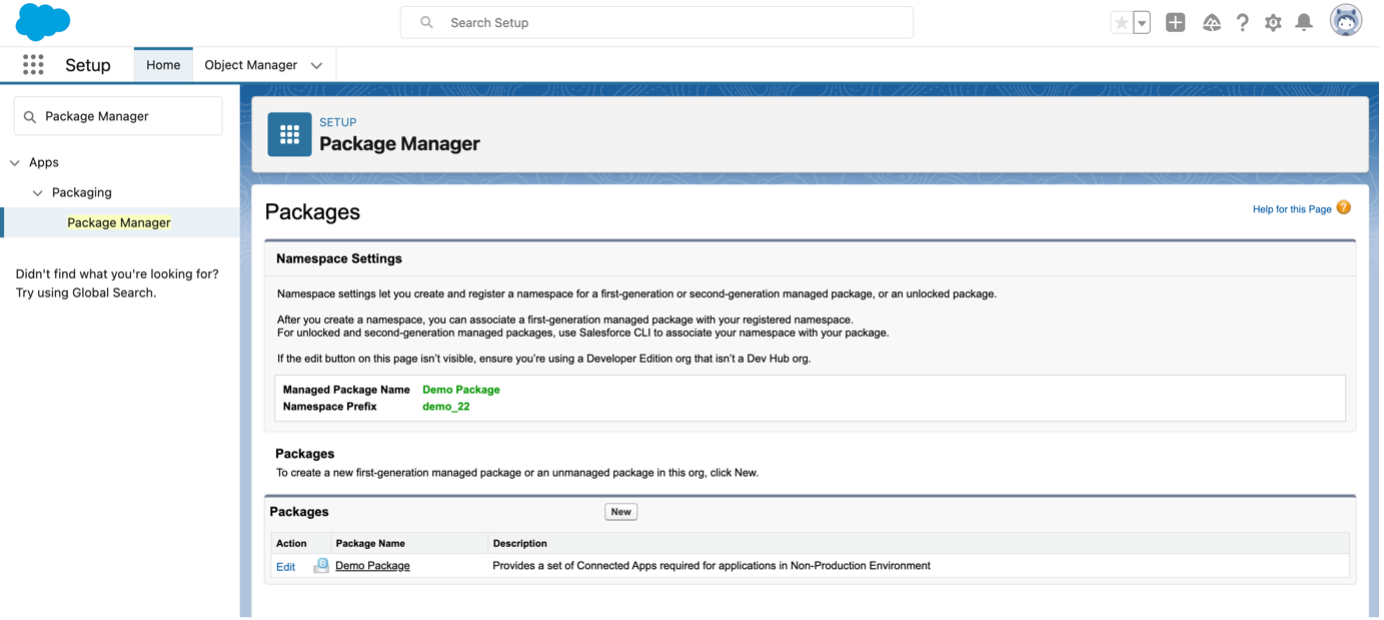The height and width of the screenshot is (620, 1384).
Task: Open the user profile avatar
Action: (1346, 21)
